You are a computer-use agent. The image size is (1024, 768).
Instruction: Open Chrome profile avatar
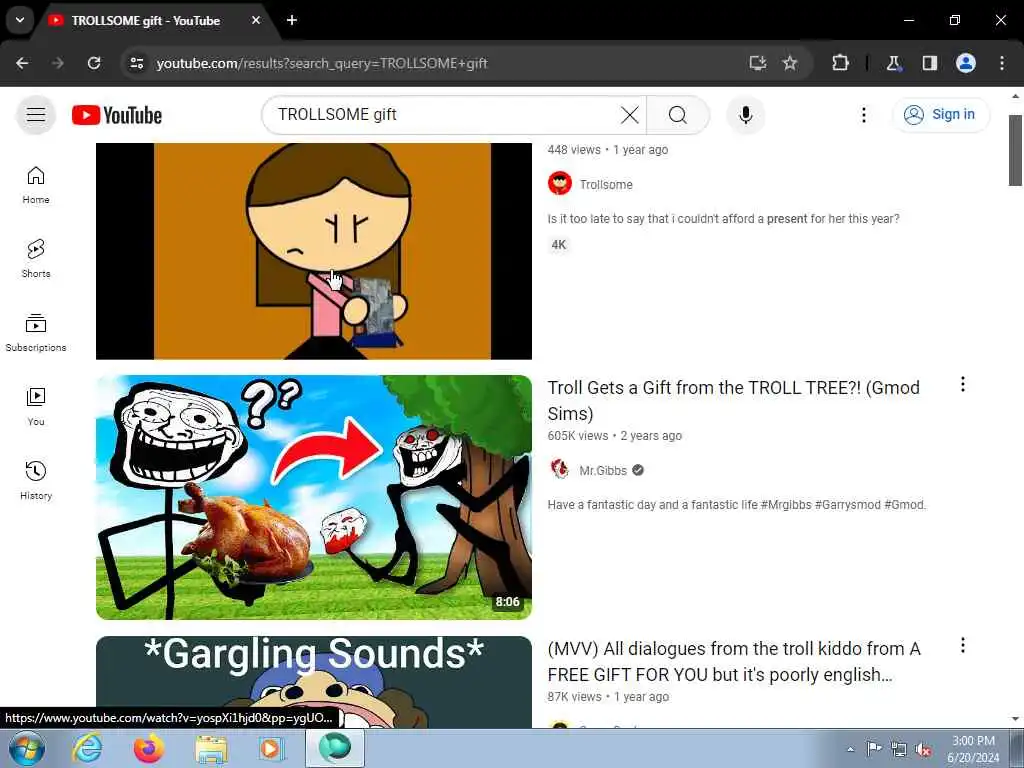click(966, 63)
